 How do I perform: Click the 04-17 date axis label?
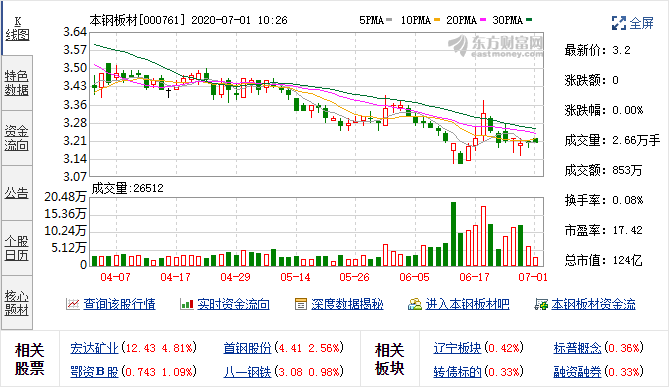tap(175, 277)
